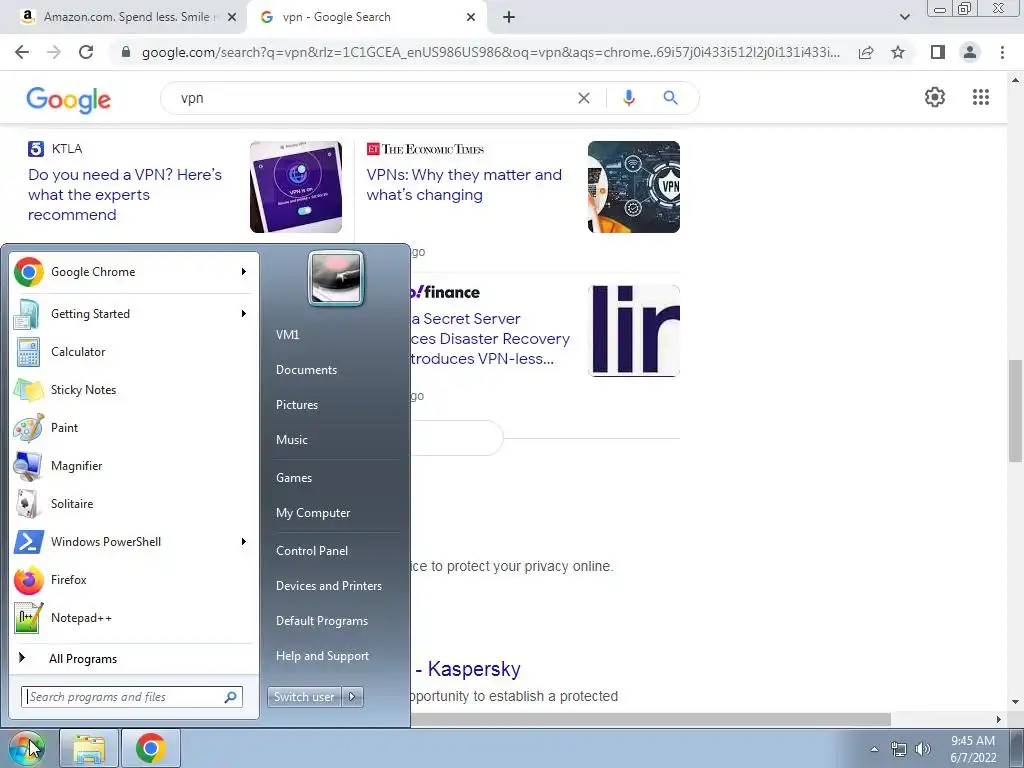Open Control Panel from Start menu
Image resolution: width=1024 pixels, height=768 pixels.
[x=312, y=551]
